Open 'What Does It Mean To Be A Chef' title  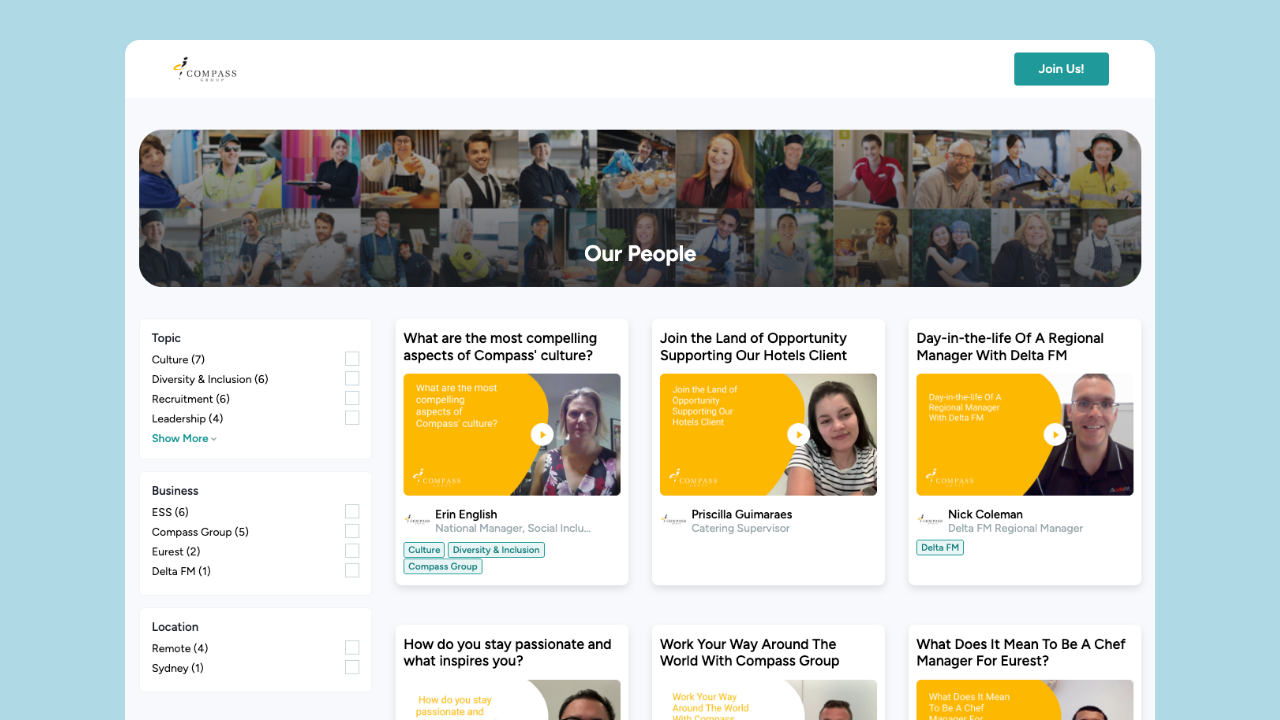[x=1020, y=653]
